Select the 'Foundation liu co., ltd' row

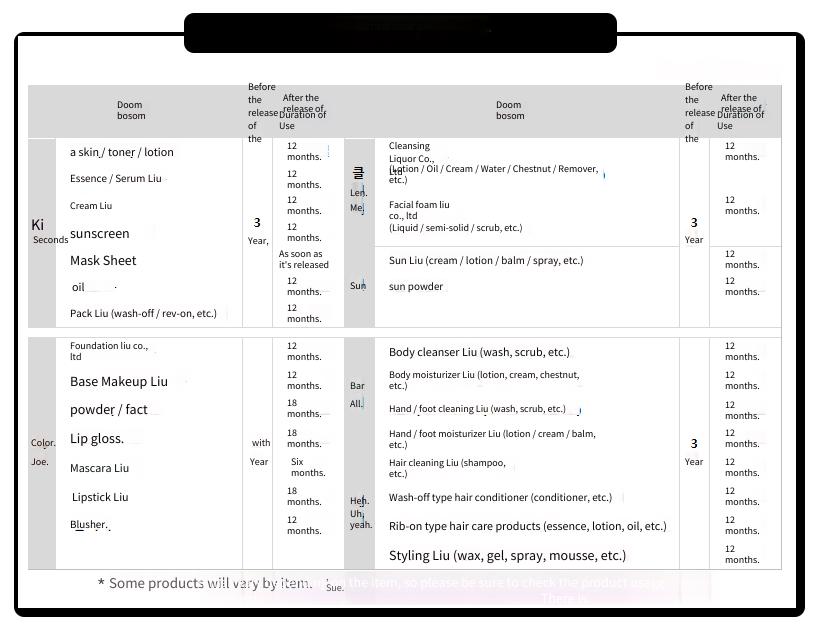coord(109,351)
